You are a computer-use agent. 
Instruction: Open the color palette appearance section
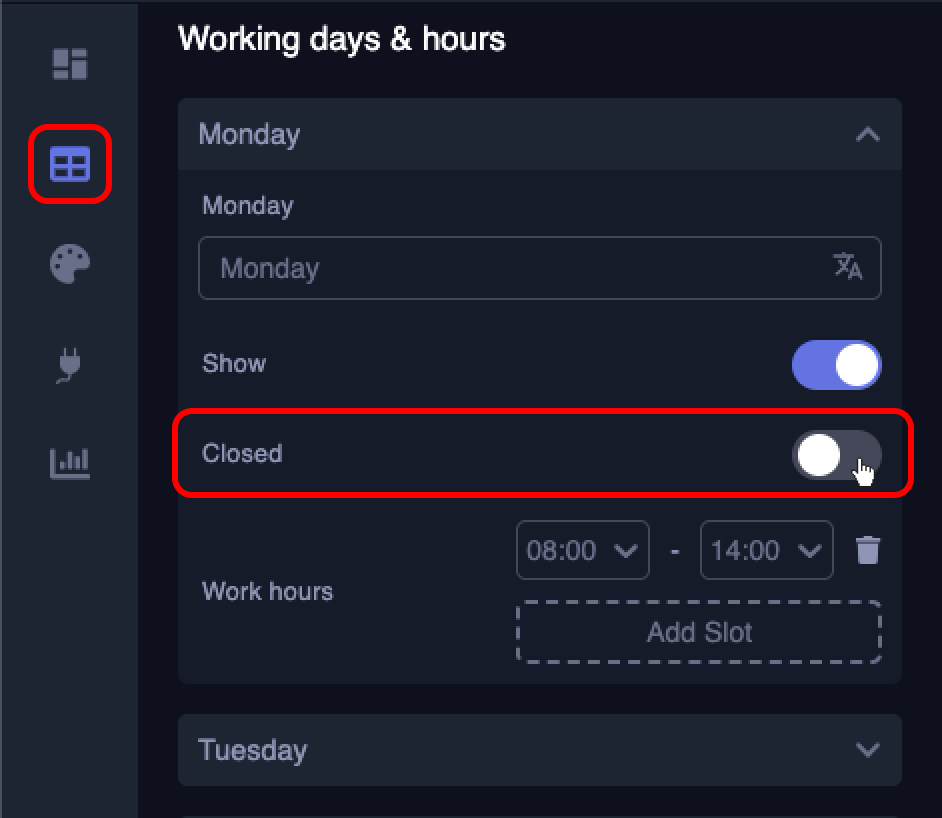[x=69, y=265]
